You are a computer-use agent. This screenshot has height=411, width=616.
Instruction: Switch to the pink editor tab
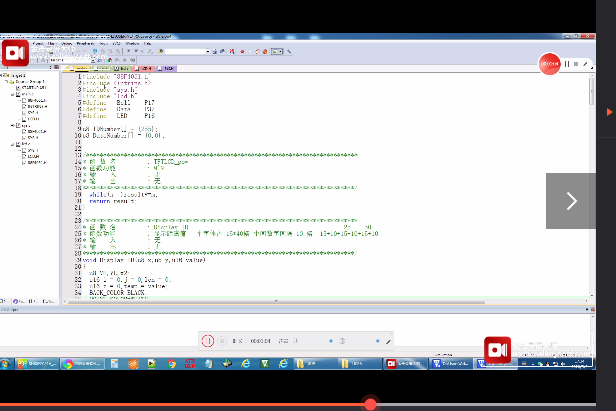click(x=143, y=69)
